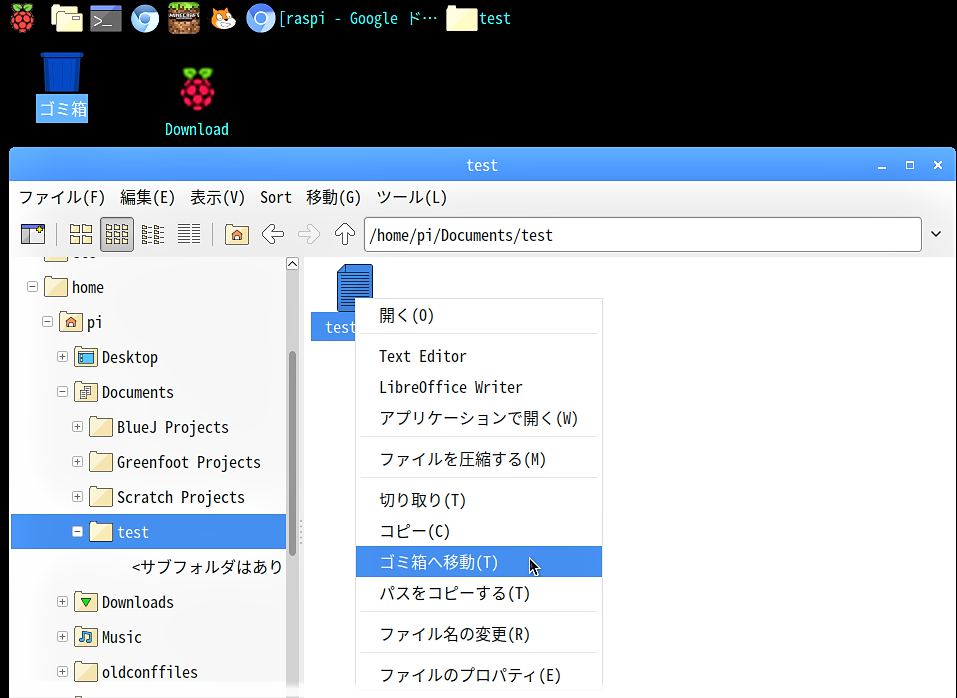Screen dimensions: 957x698
Task: Choose LibreOffice Writer in context menu
Action: point(479,387)
